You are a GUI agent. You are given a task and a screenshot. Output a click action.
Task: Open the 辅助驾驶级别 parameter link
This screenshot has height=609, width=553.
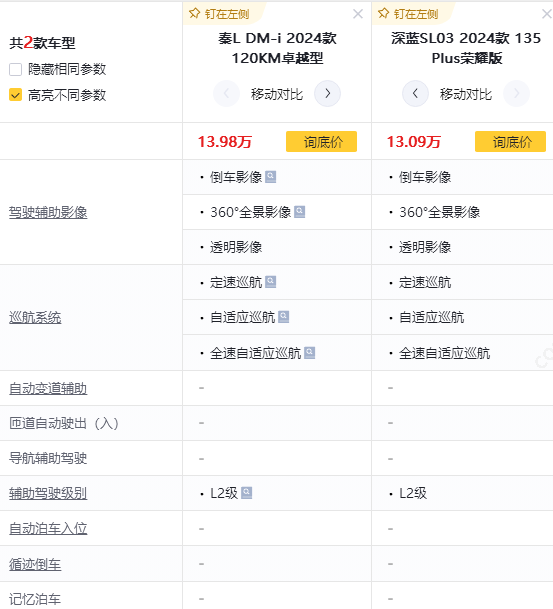pyautogui.click(x=48, y=493)
